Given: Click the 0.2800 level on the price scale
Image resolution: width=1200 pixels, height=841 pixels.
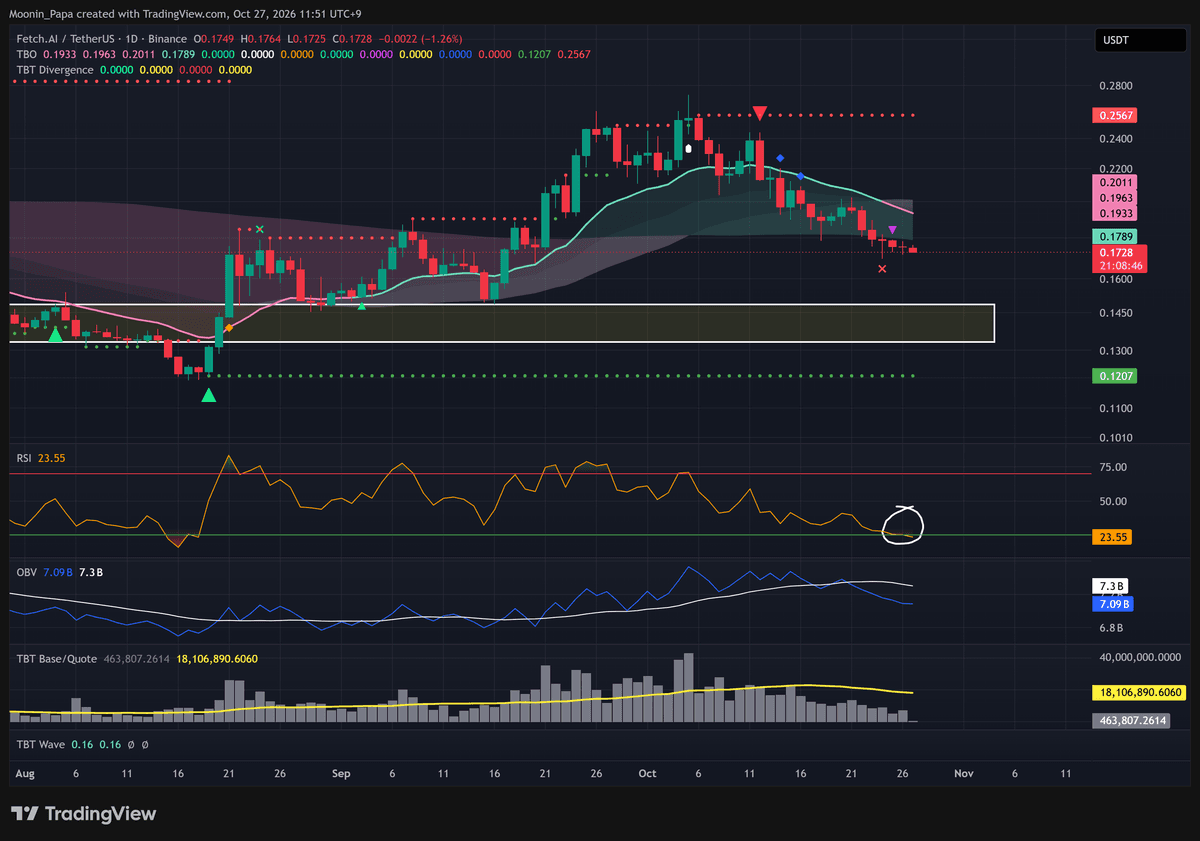Looking at the screenshot, I should [1117, 87].
